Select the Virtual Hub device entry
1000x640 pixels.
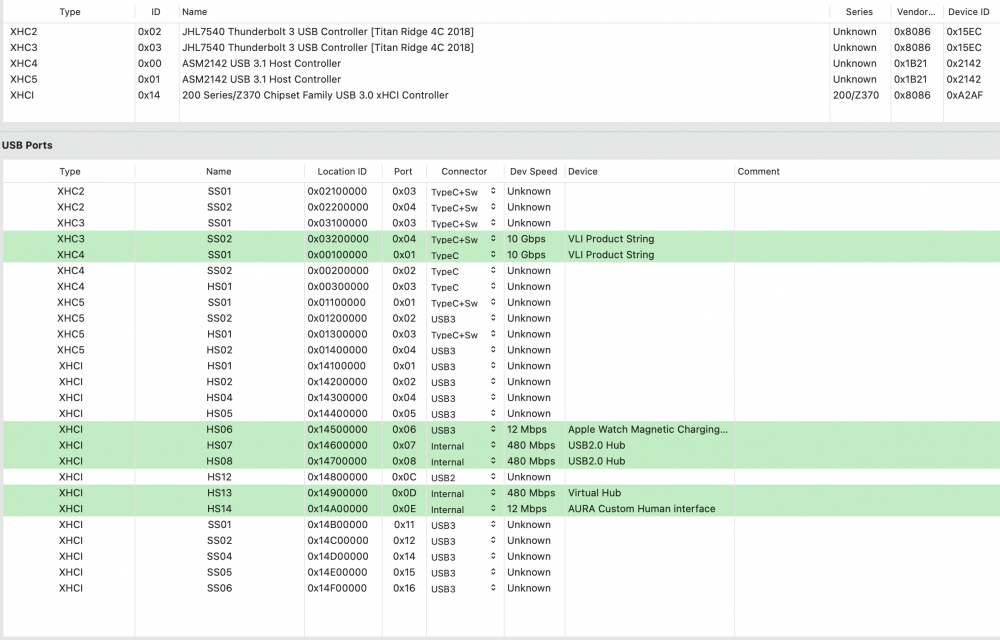click(x=594, y=493)
